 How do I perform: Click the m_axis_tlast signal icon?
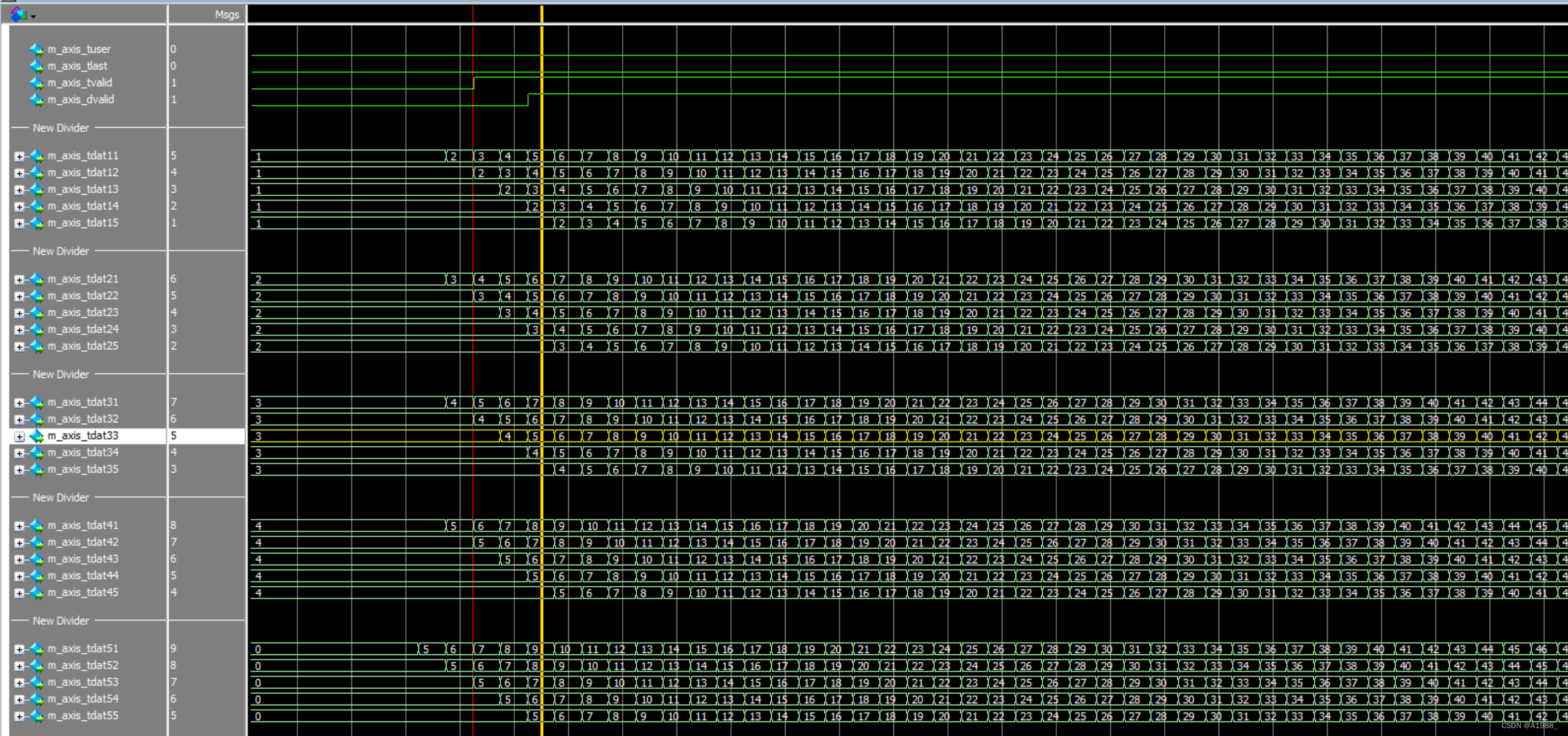pos(37,66)
